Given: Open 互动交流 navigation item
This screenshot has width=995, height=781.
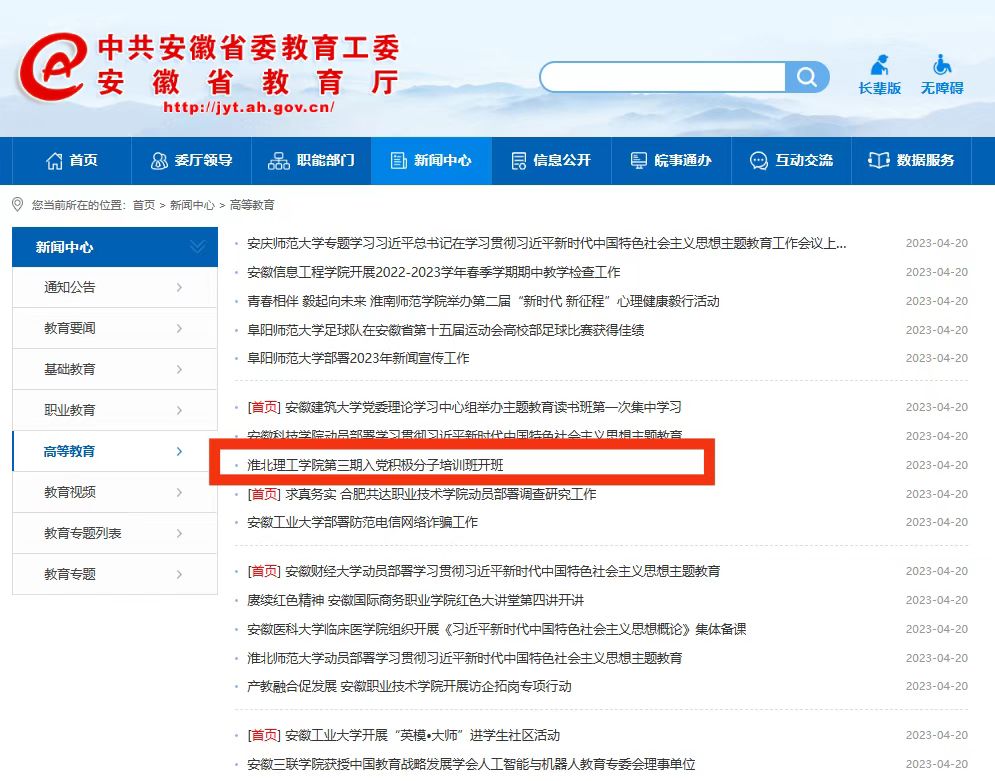Looking at the screenshot, I should click(791, 160).
